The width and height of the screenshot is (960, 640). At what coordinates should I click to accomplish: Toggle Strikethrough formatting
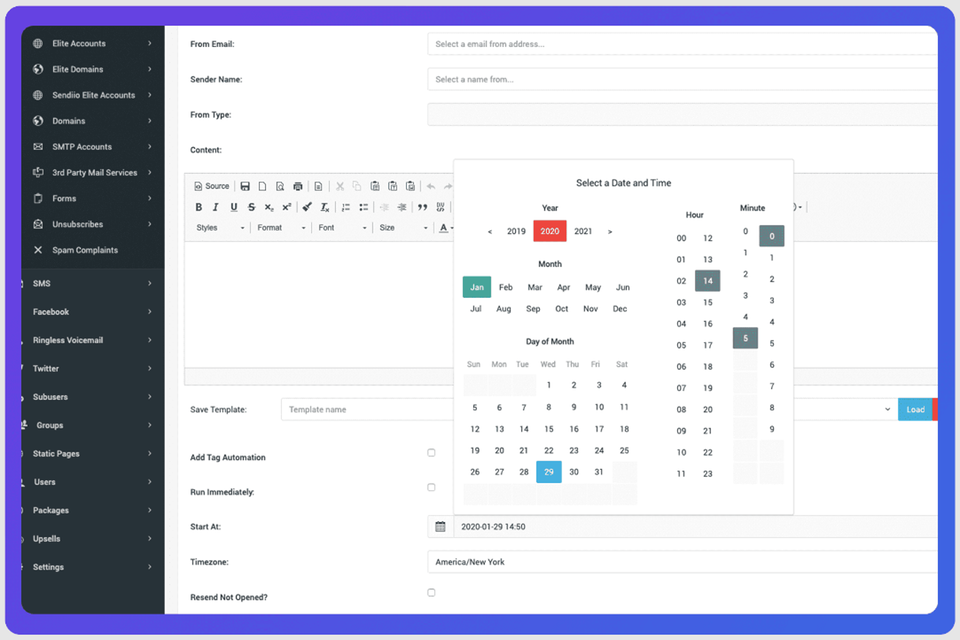(251, 207)
